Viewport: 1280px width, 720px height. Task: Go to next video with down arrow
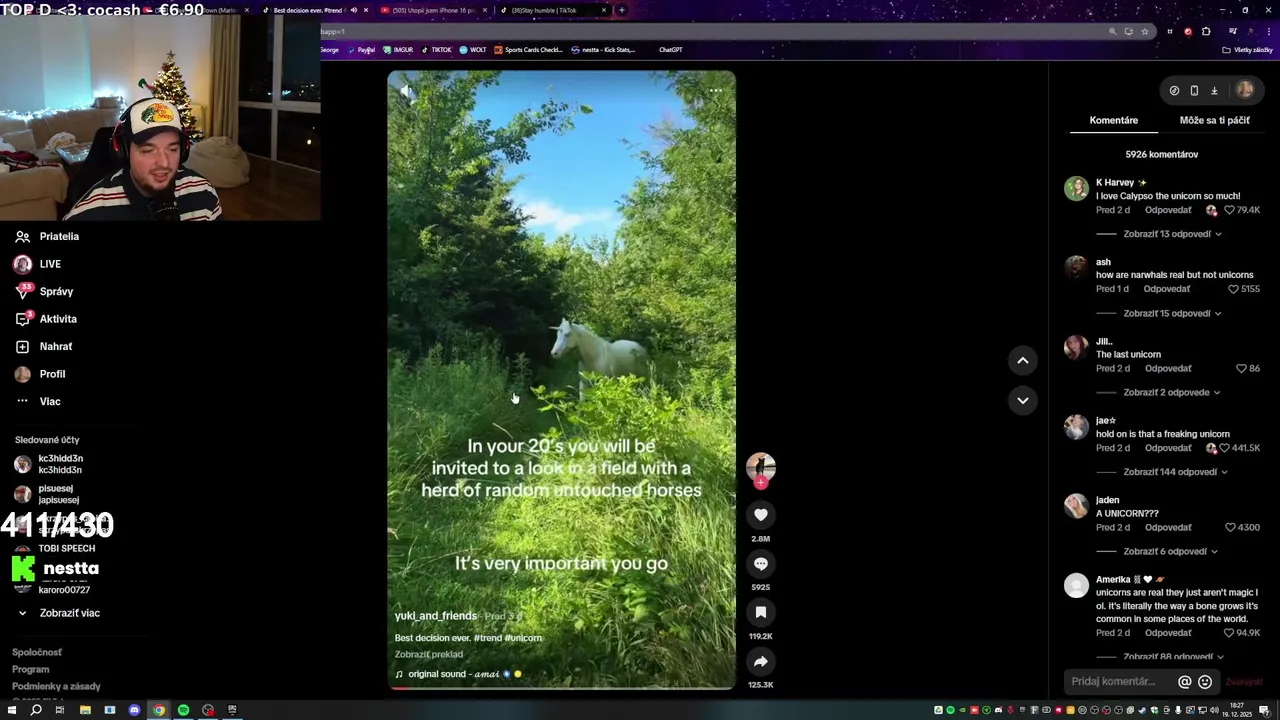[1022, 400]
